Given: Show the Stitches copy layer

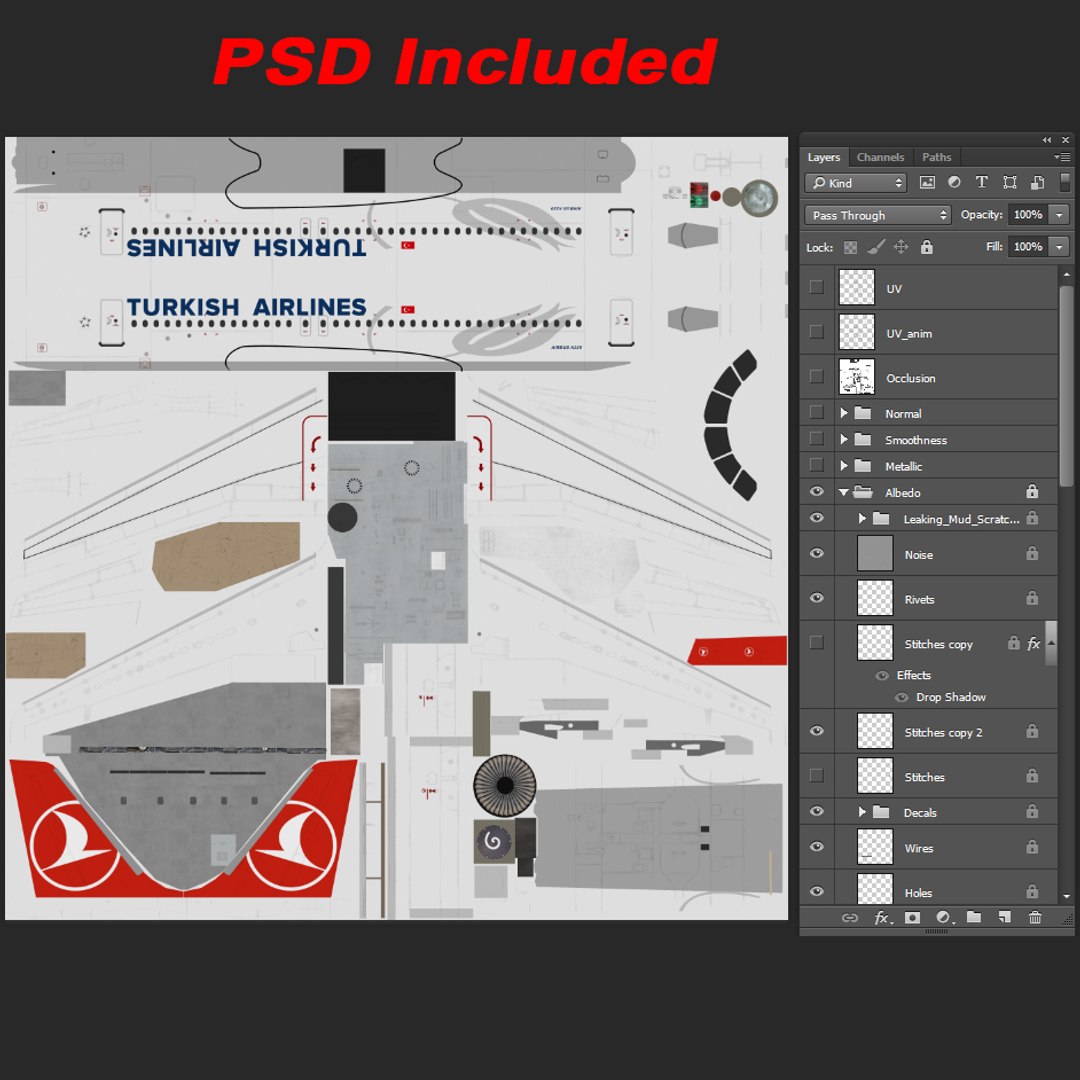Looking at the screenshot, I should pos(816,643).
